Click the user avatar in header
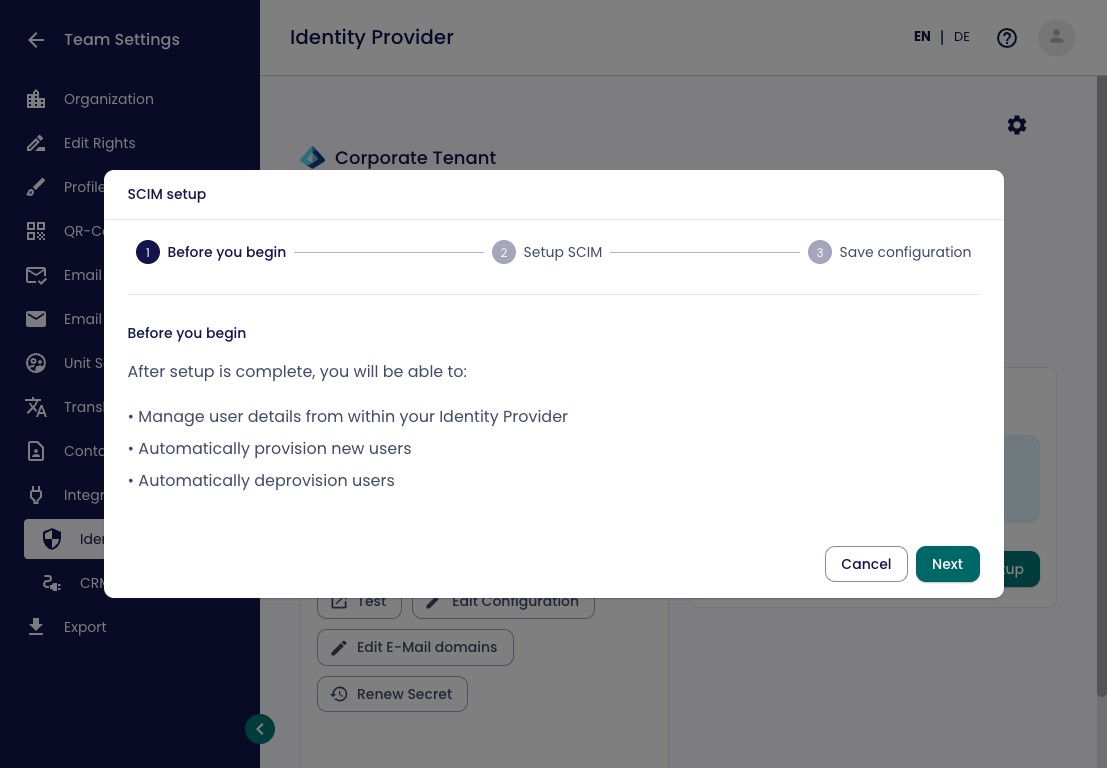The image size is (1107, 768). point(1056,37)
